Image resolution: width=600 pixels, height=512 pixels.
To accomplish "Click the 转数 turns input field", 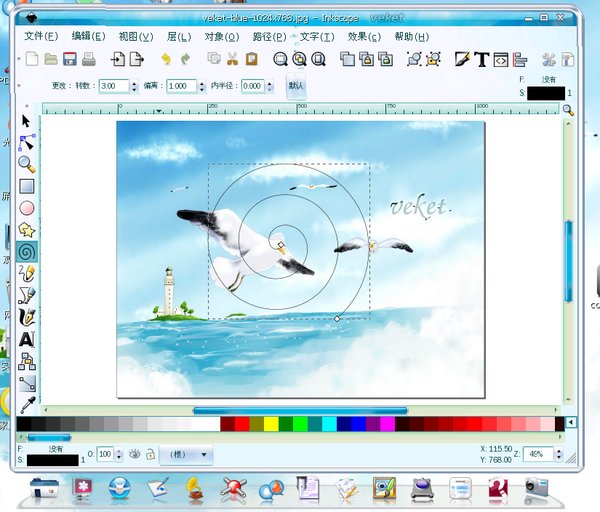I will click(x=113, y=86).
